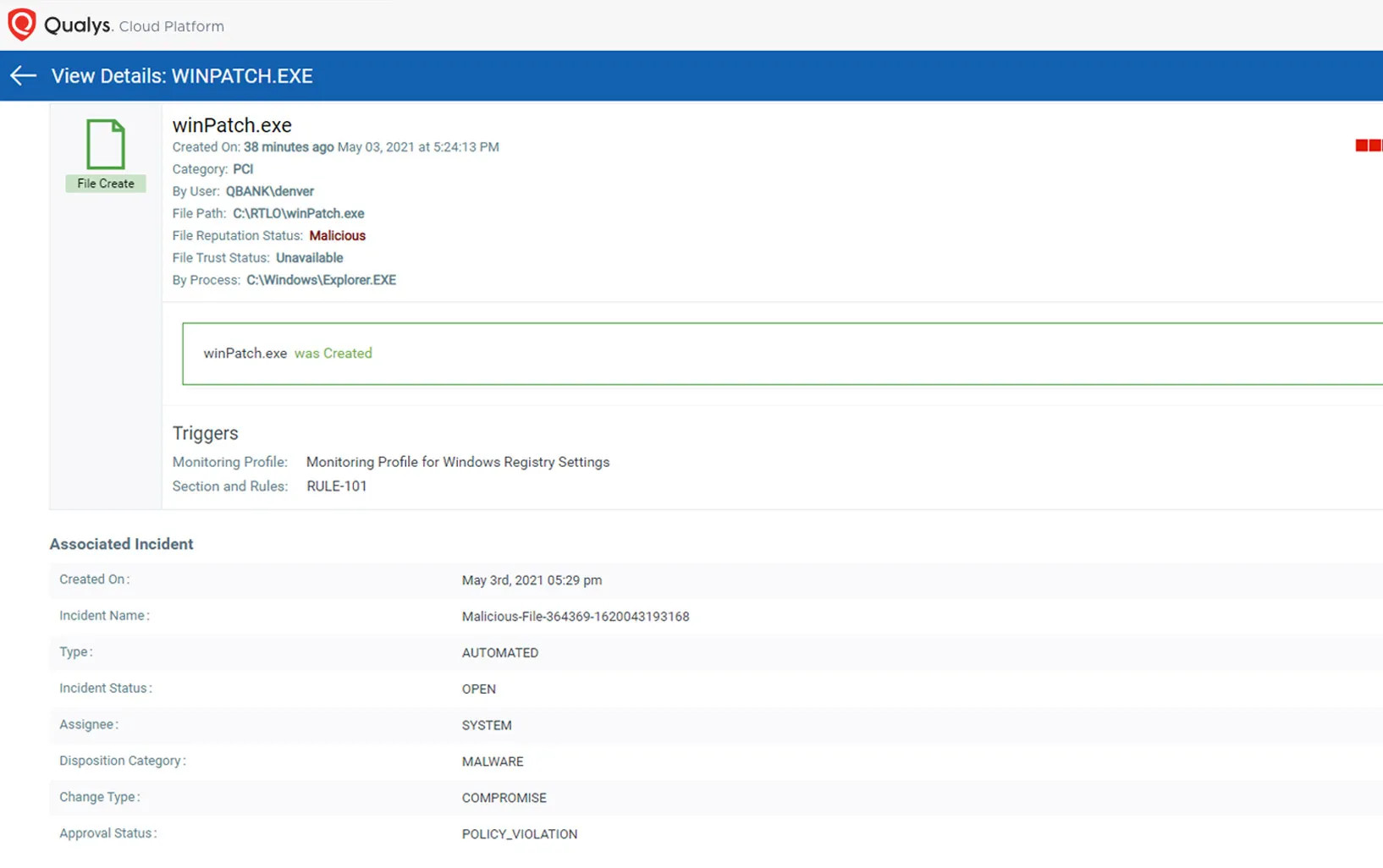Click the back arrow in the blue header

(x=22, y=75)
